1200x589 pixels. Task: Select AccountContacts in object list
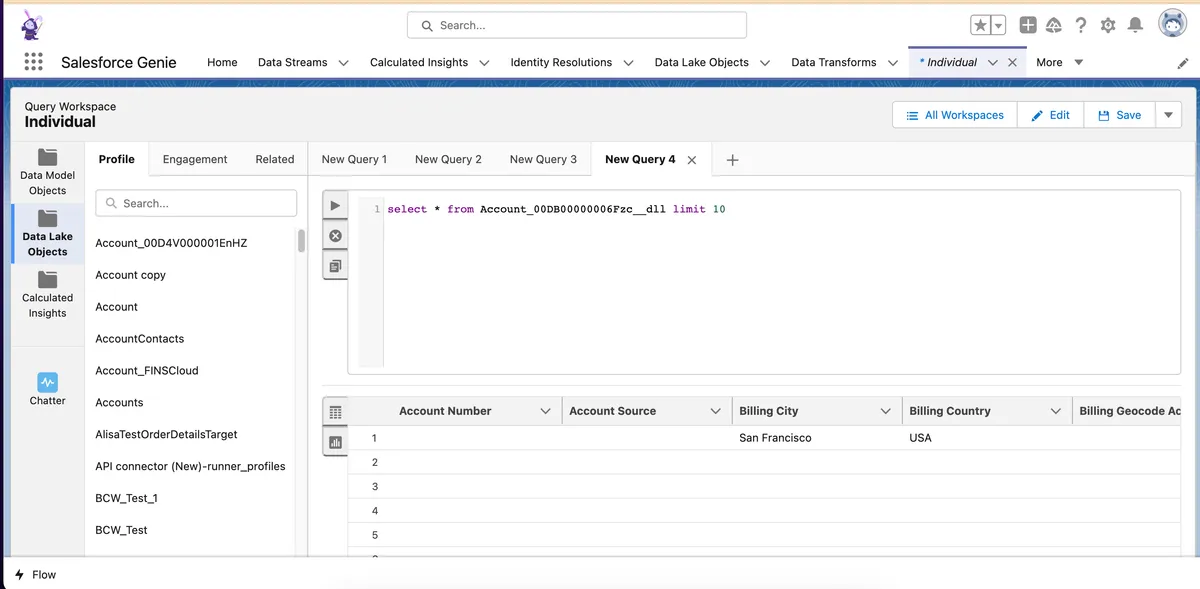[x=140, y=339]
